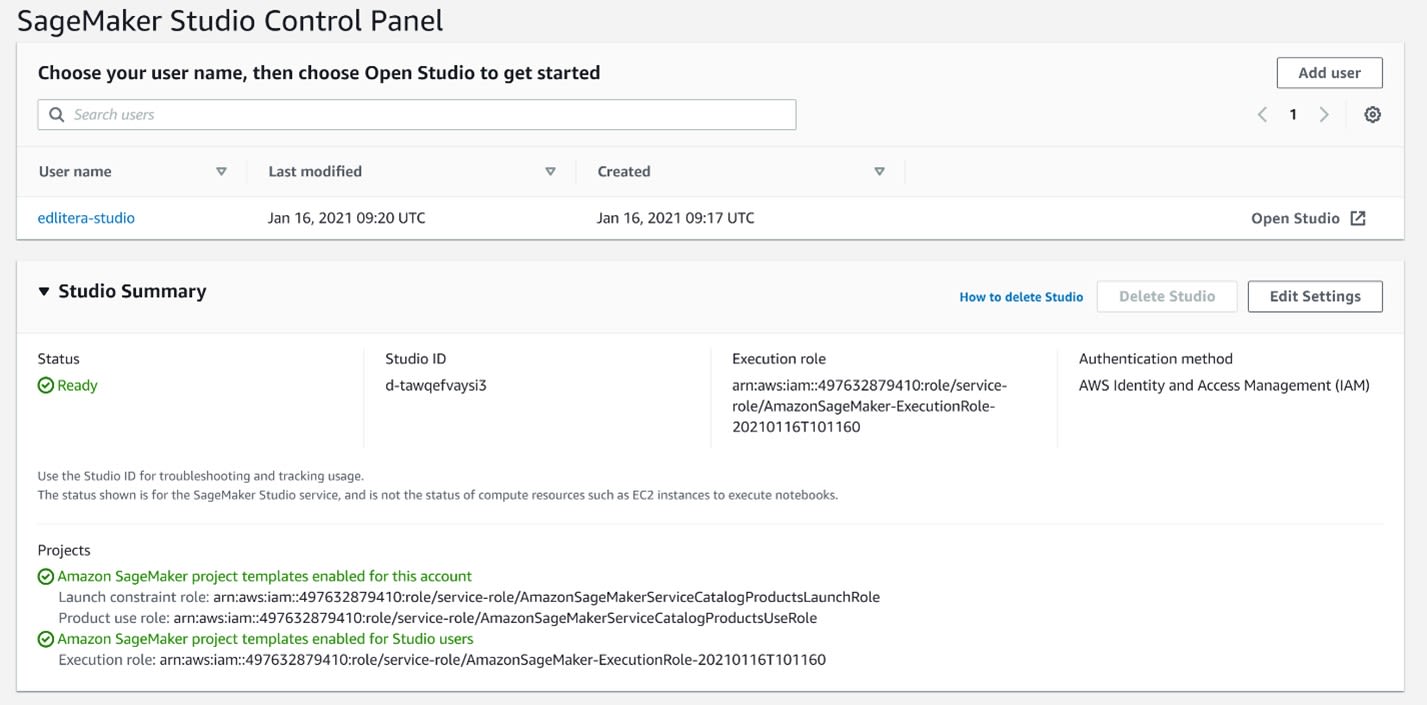Click the Created column header

tap(624, 172)
